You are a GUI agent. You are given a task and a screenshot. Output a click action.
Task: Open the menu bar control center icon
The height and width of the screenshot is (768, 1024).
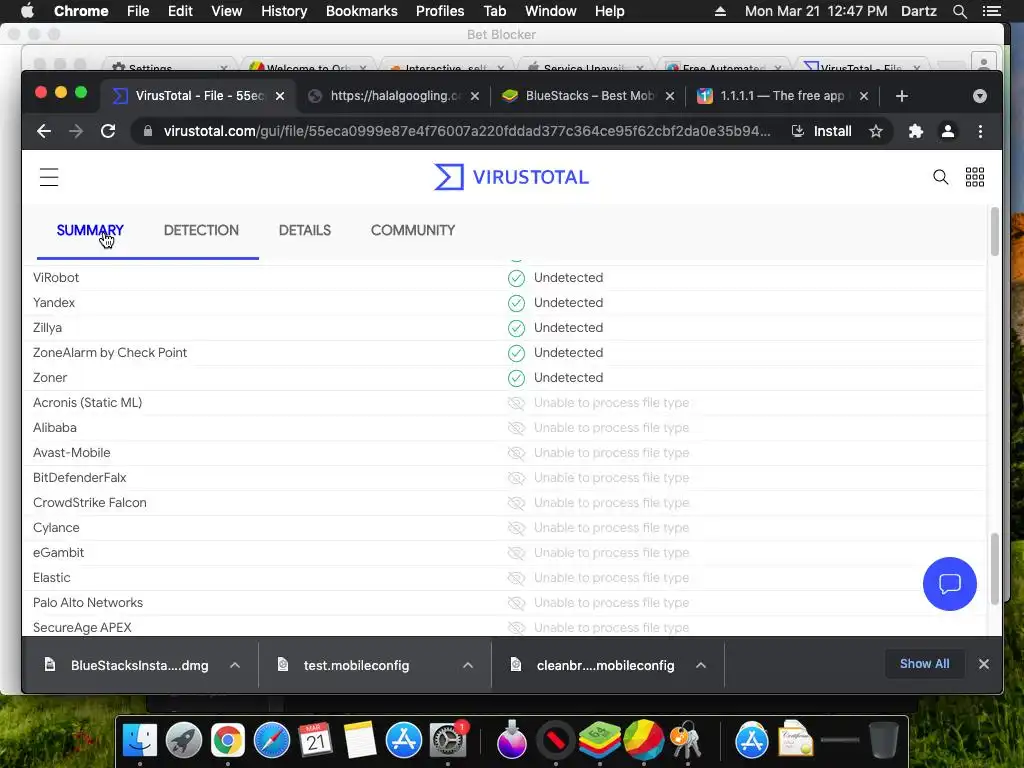point(991,11)
